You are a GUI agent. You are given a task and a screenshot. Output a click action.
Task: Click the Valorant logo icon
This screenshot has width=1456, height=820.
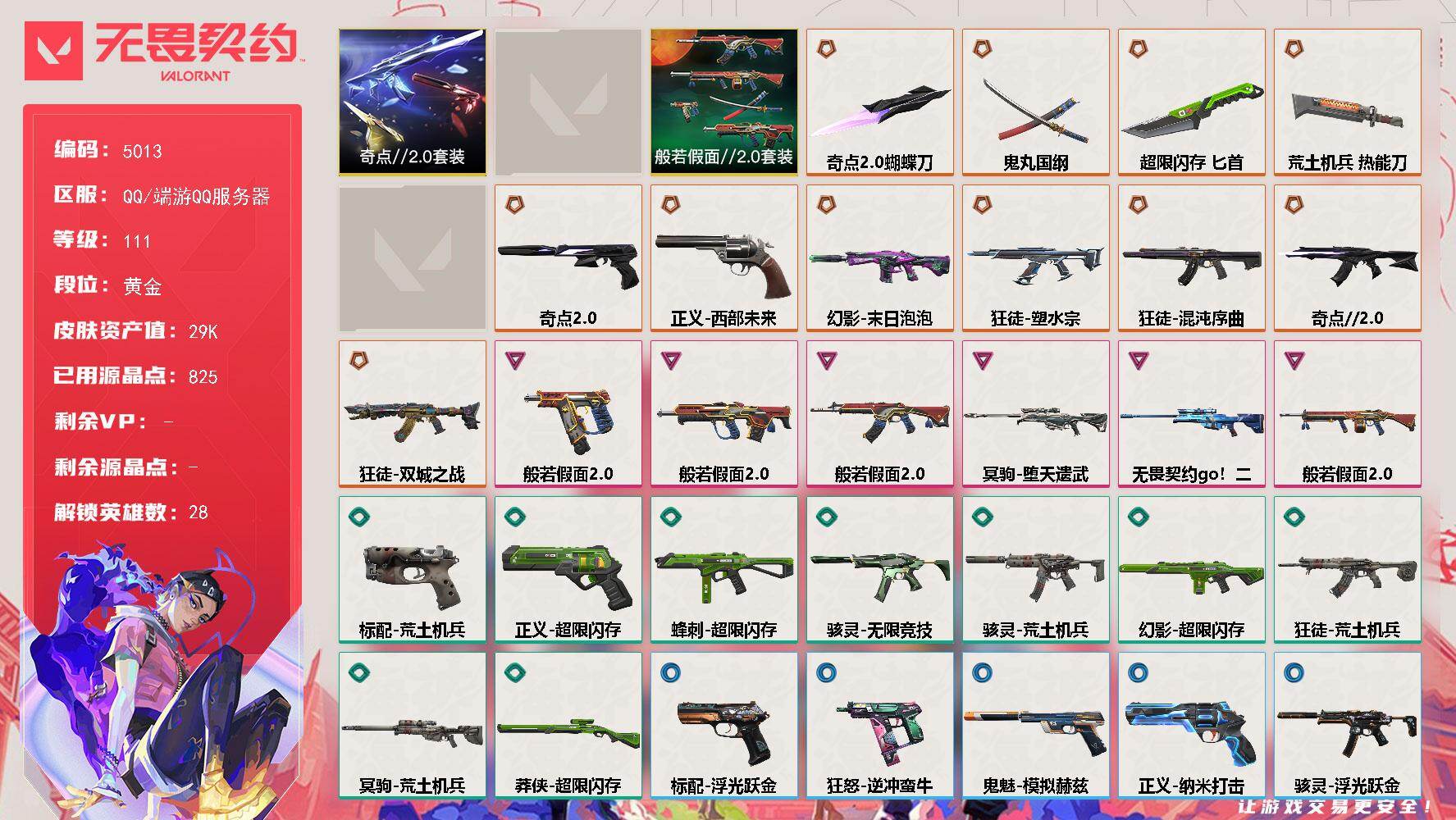[53, 51]
